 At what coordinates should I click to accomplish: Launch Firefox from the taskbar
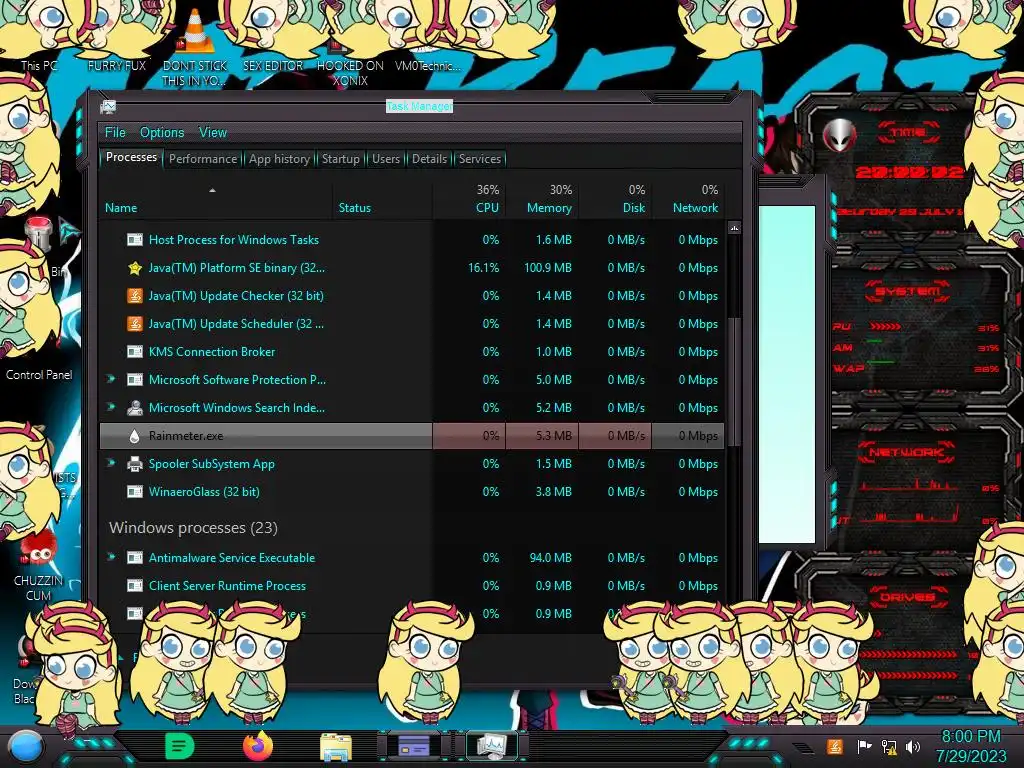(258, 746)
